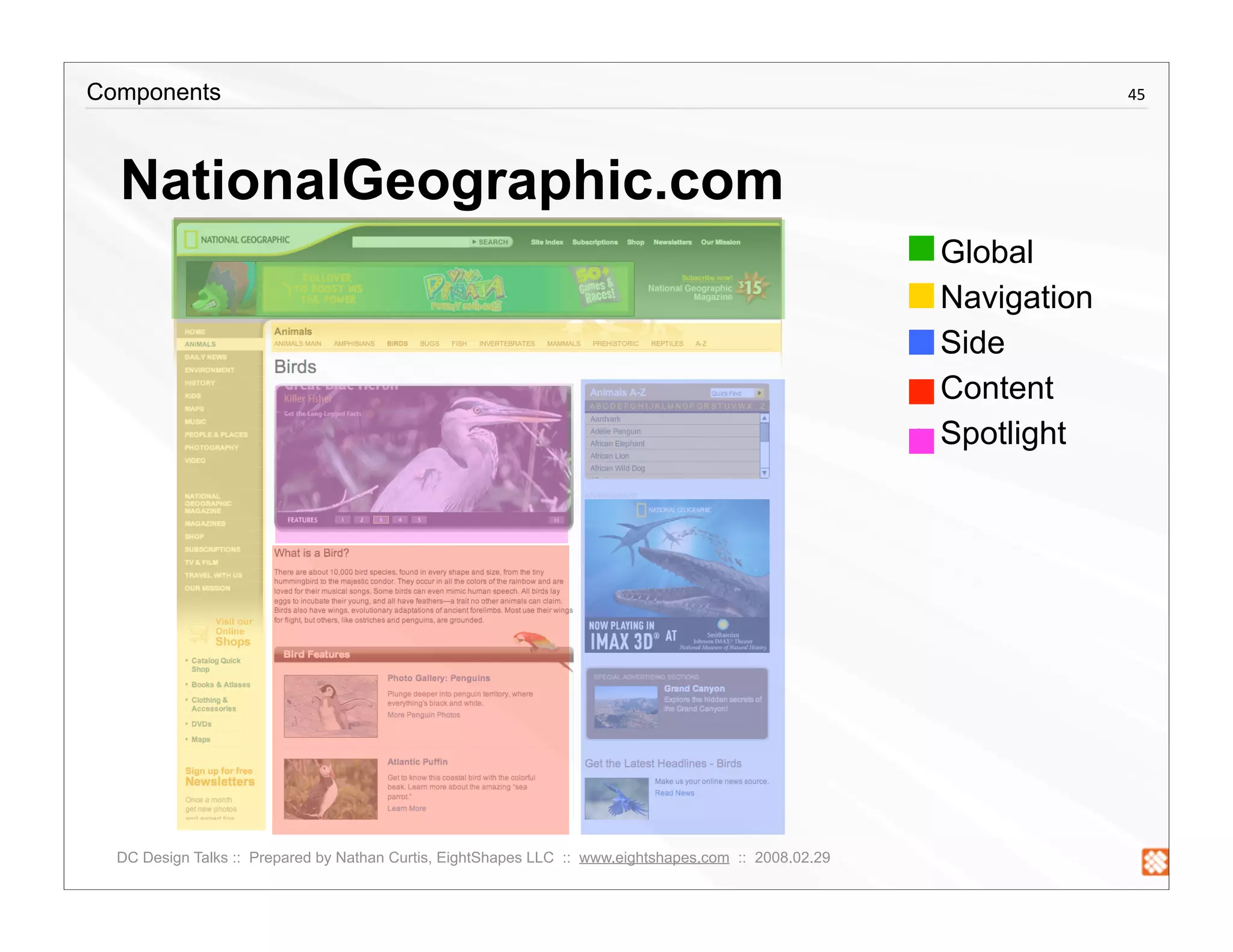The image size is (1233, 952).
Task: Click the green Global legend swatch
Action: [x=921, y=249]
